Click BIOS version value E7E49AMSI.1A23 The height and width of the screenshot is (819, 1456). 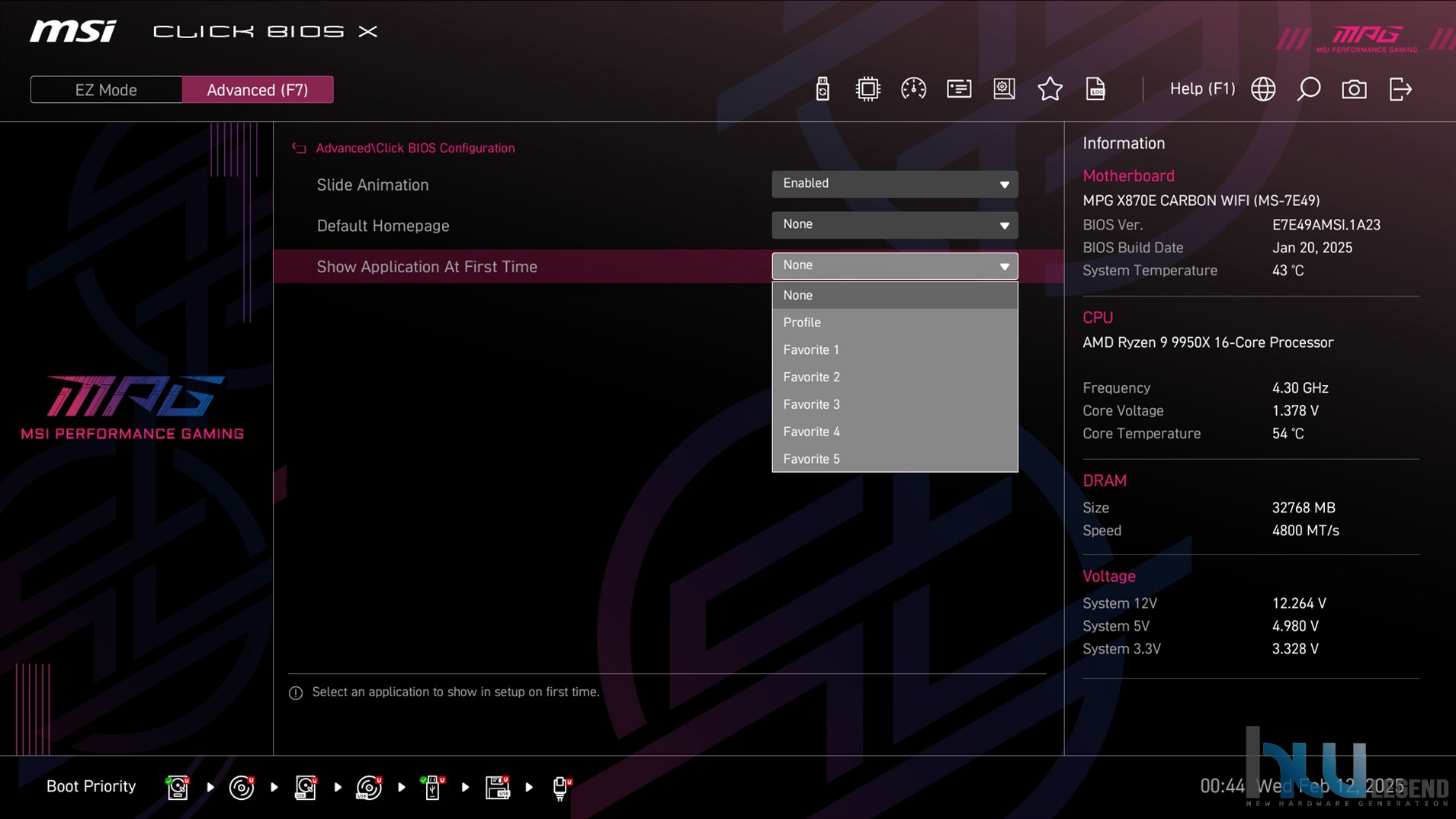(1326, 225)
